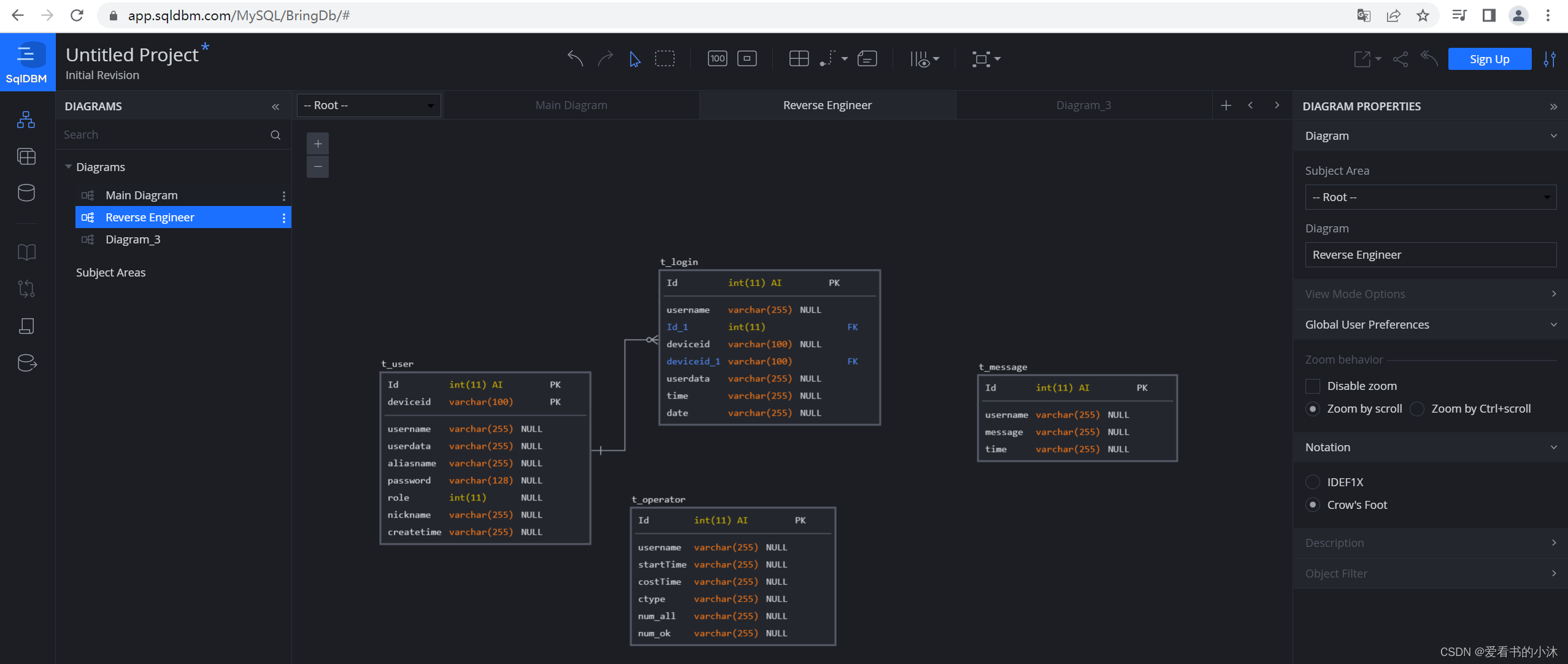The image size is (1568, 664).
Task: Switch to the Reverse Engineer tab
Action: [x=827, y=105]
